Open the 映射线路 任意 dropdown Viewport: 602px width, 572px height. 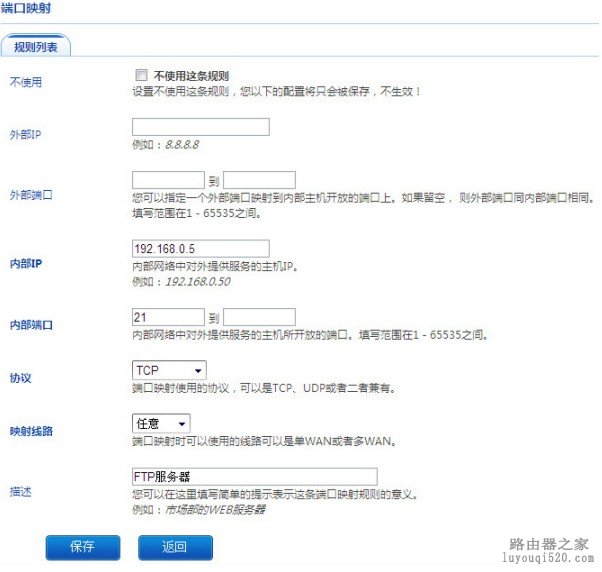coord(161,423)
